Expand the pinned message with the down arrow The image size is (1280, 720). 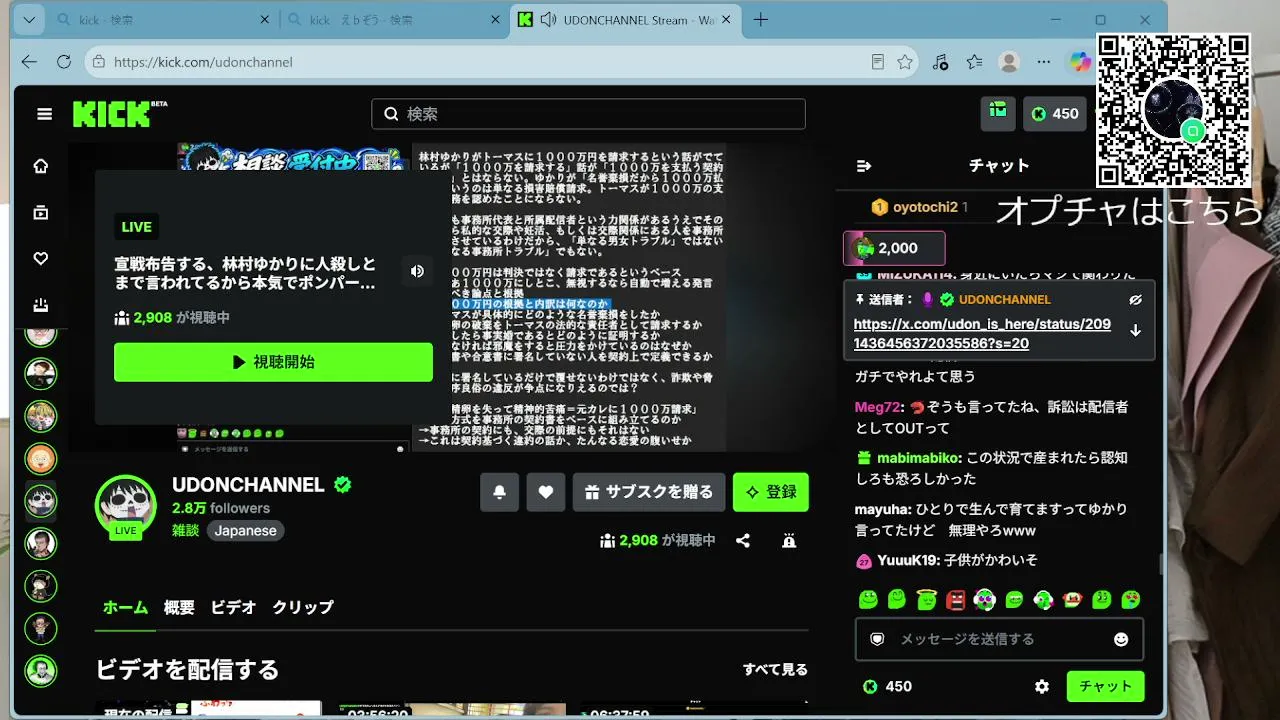(x=1135, y=331)
